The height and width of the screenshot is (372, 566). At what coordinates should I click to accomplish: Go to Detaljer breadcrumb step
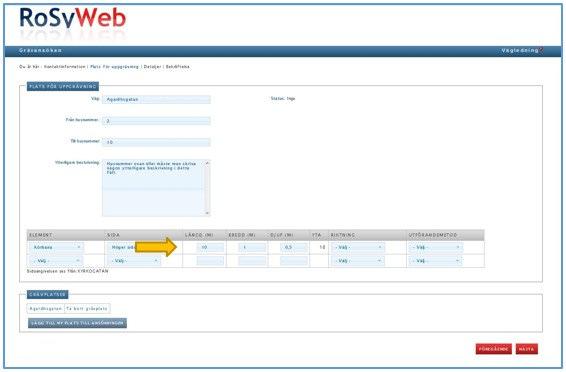tap(152, 67)
